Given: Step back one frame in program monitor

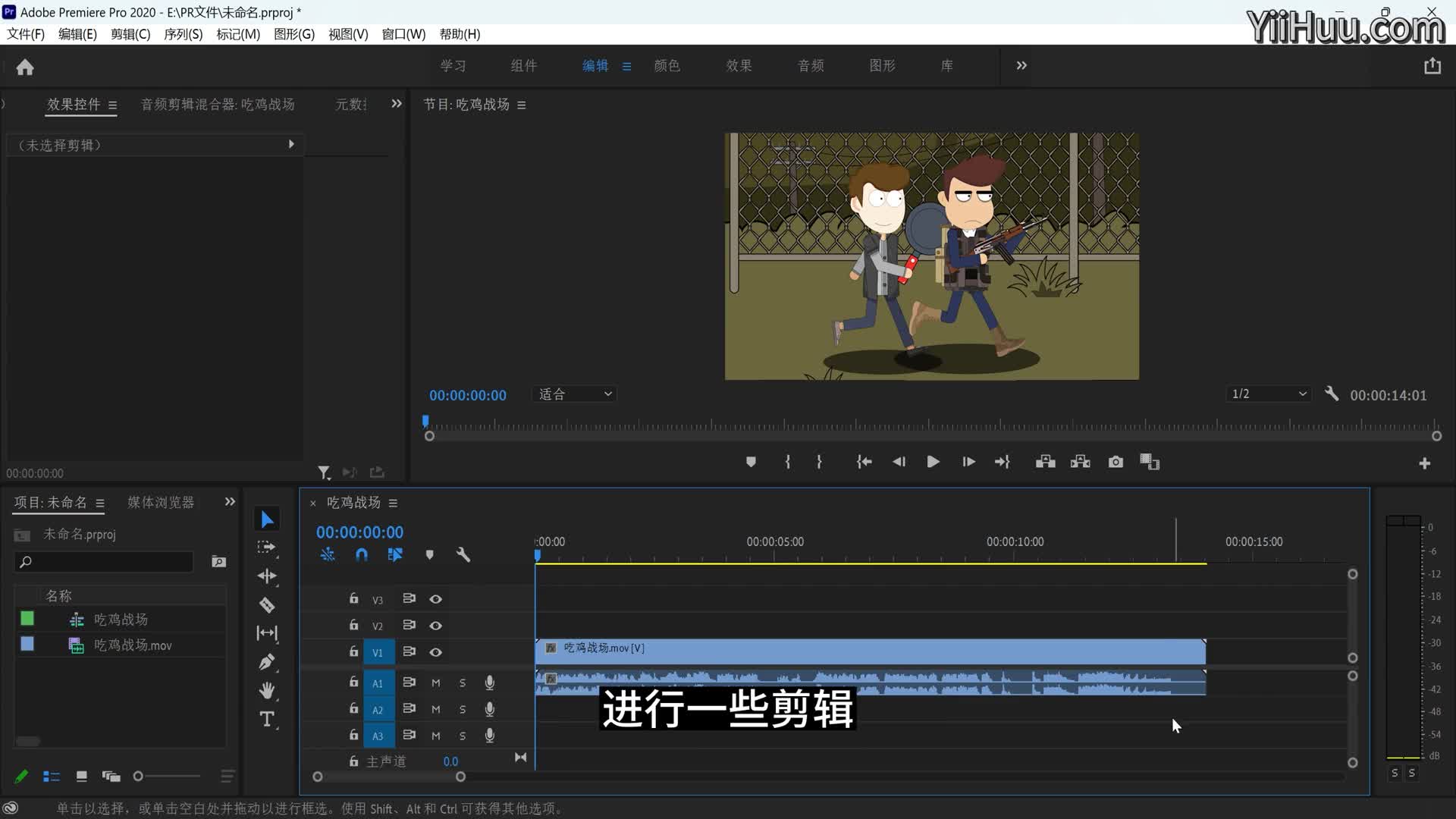Looking at the screenshot, I should 899,462.
